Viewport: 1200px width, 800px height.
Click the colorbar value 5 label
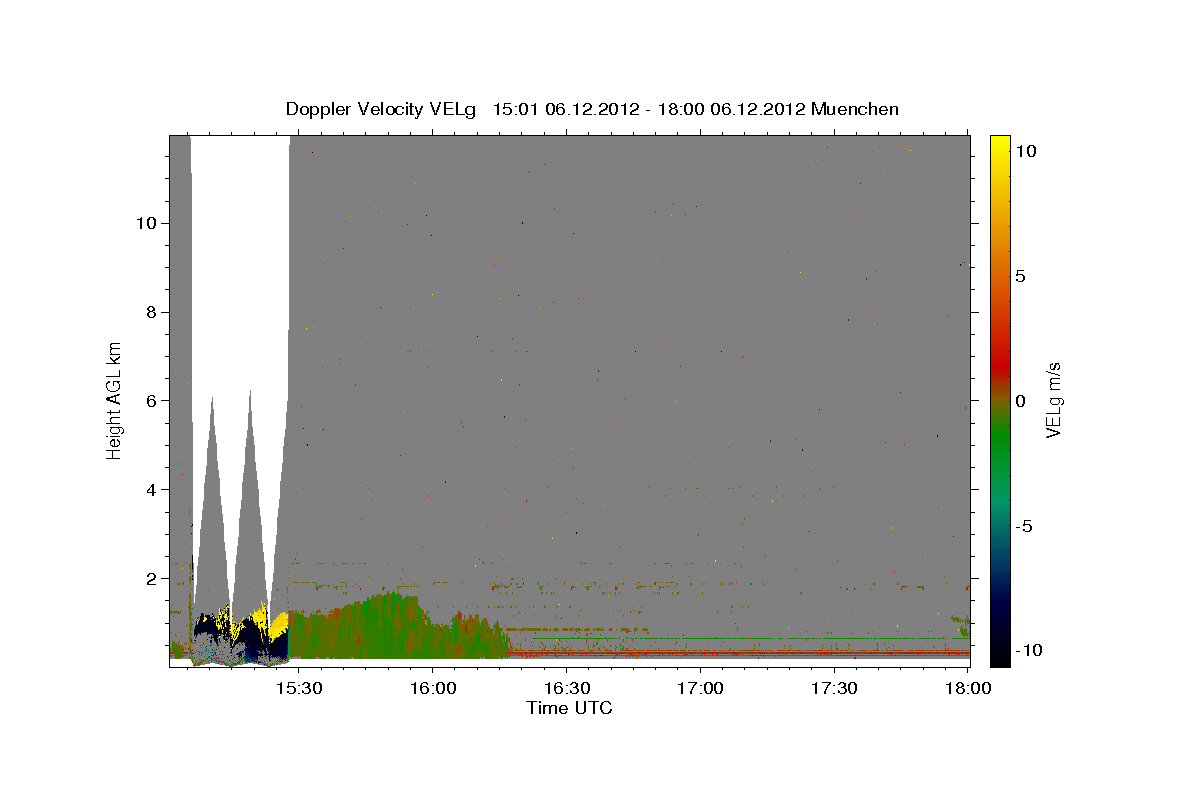[1020, 275]
